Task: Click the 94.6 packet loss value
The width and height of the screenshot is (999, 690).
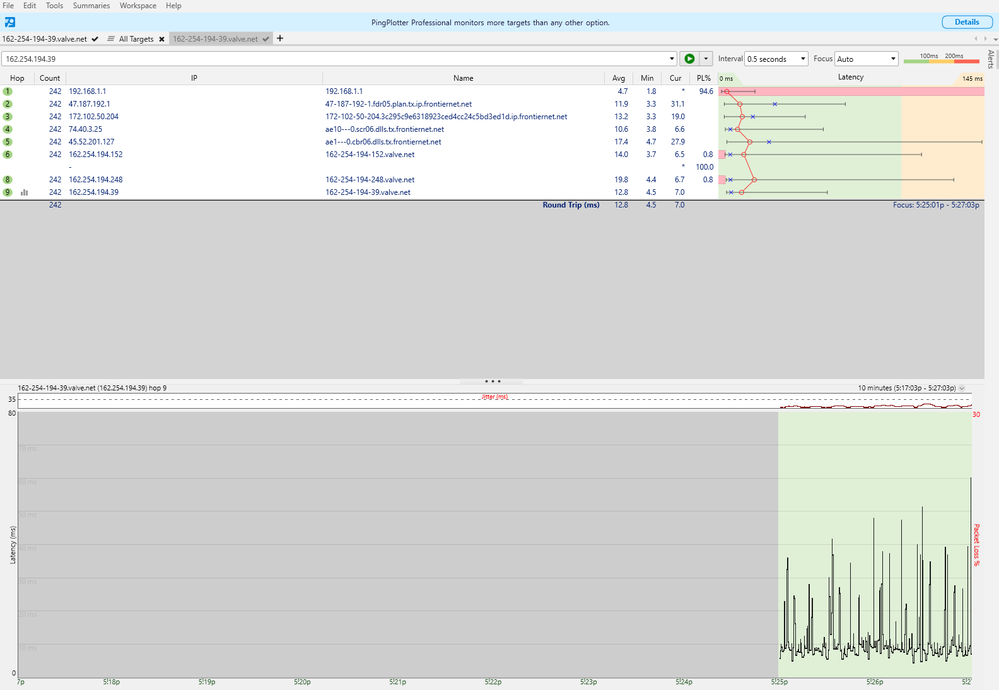Action: pos(706,91)
